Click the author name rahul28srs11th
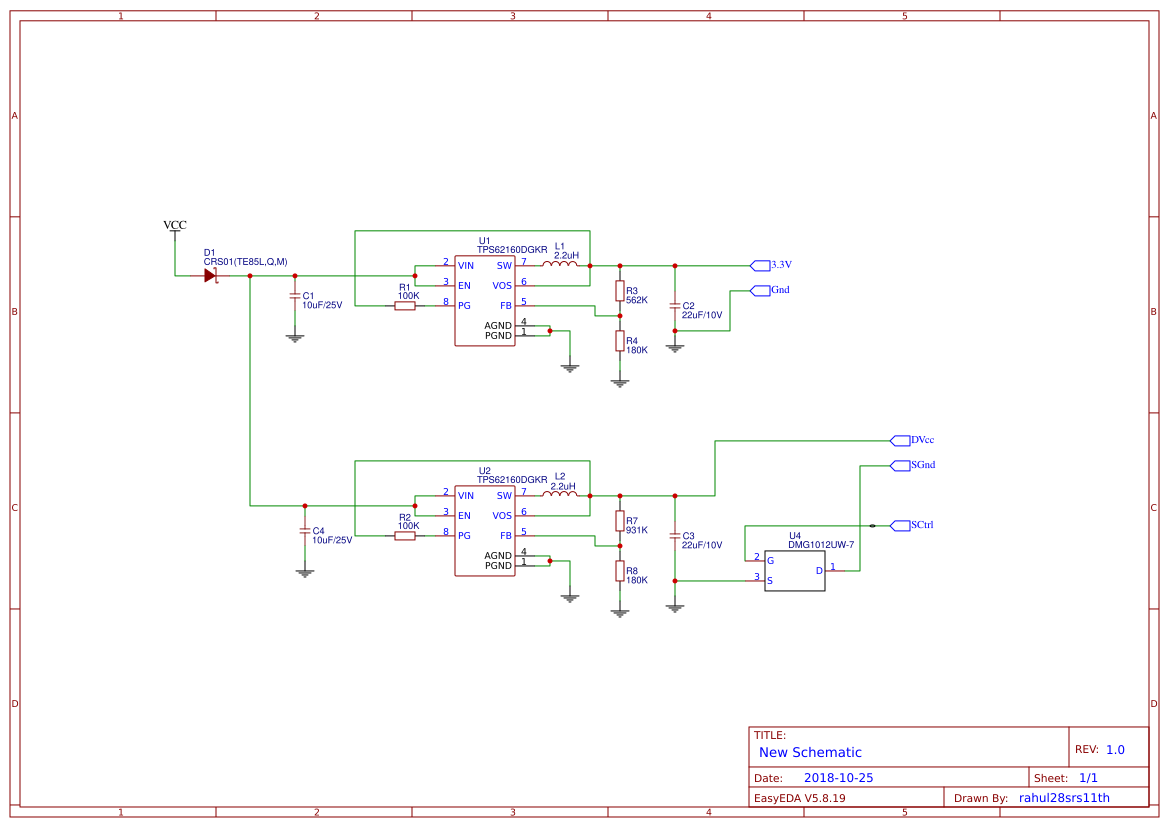The image size is (1169, 827). 1064,798
